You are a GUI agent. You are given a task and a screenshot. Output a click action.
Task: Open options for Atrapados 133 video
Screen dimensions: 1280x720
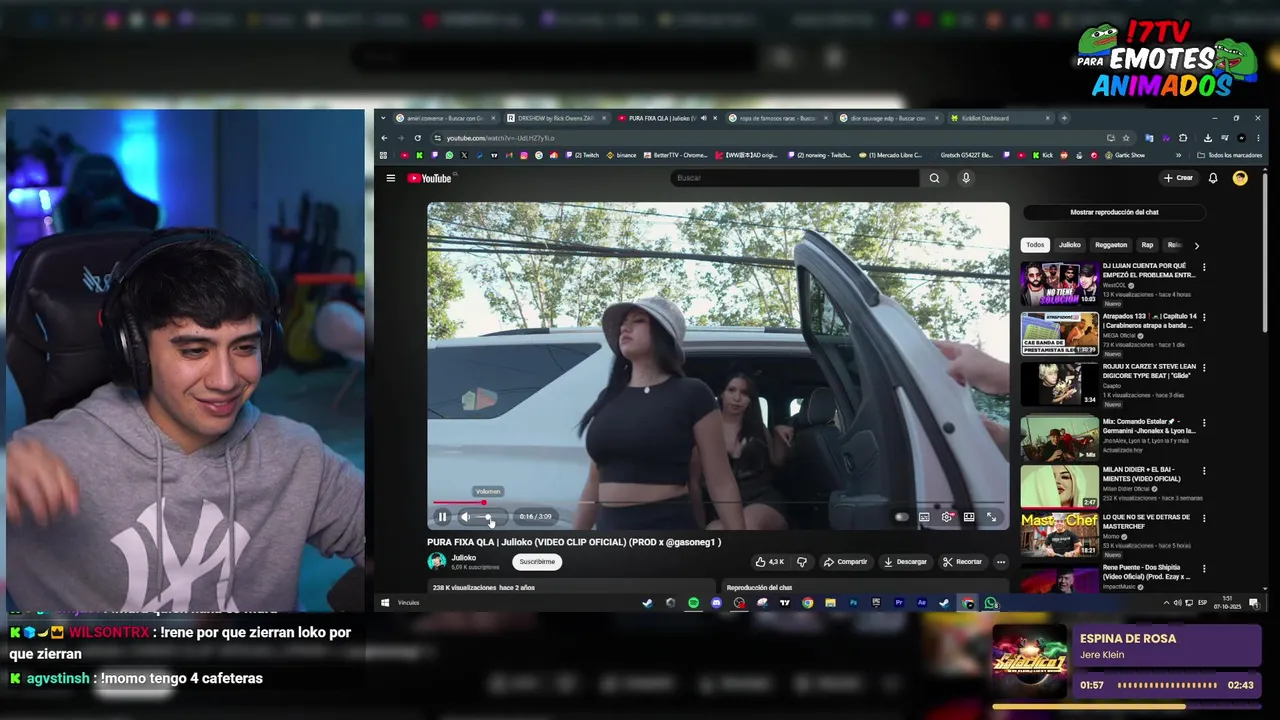[1203, 318]
